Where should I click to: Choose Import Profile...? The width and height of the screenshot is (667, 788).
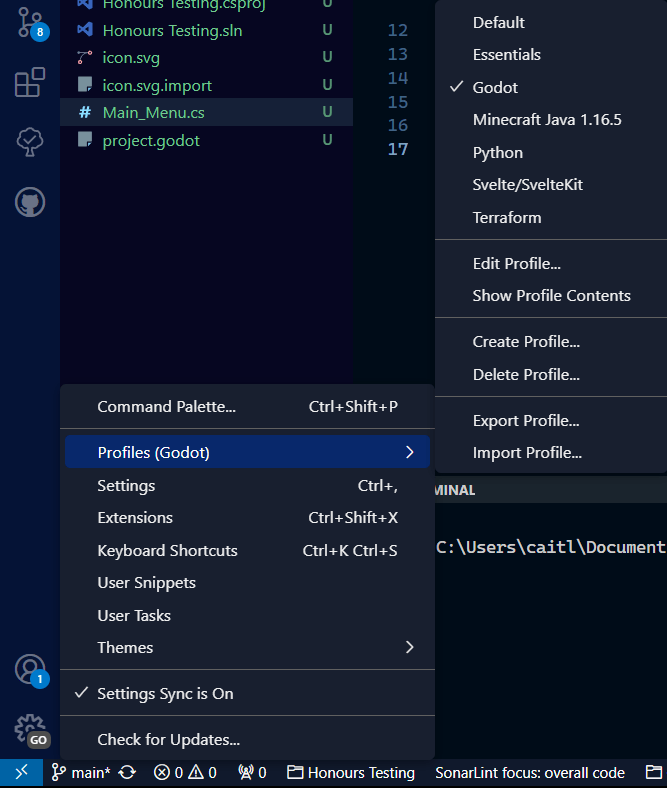(x=551, y=453)
